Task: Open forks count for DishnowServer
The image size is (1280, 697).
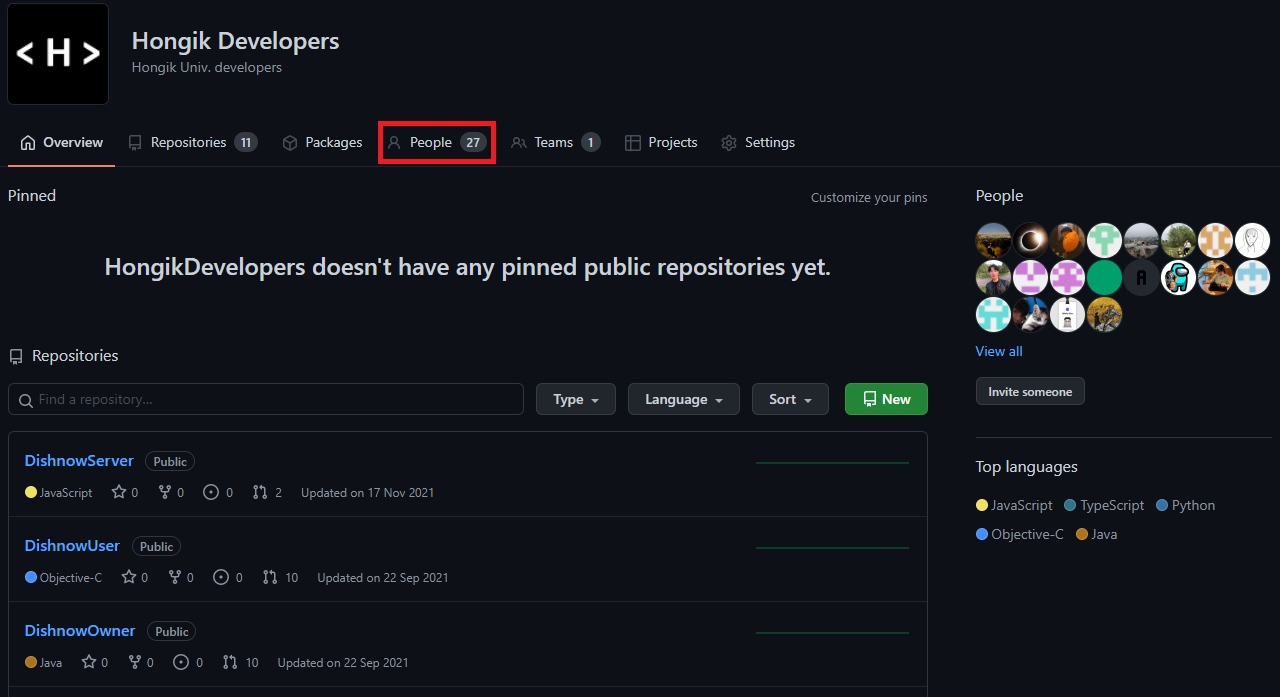Action: coord(169,492)
